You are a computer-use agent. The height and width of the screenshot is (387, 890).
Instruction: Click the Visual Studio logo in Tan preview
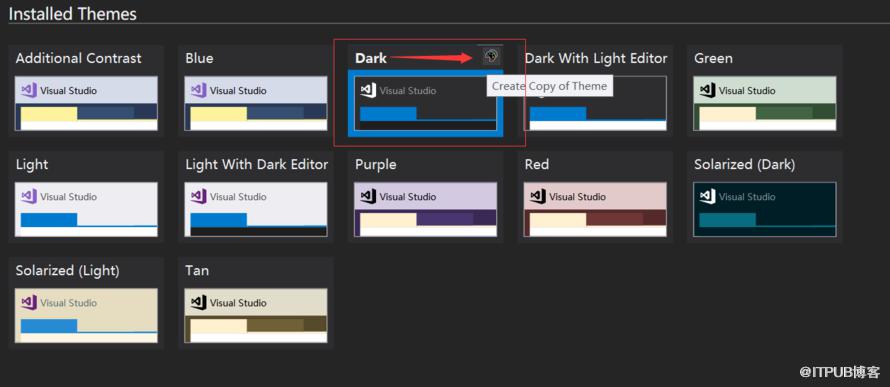[x=198, y=302]
